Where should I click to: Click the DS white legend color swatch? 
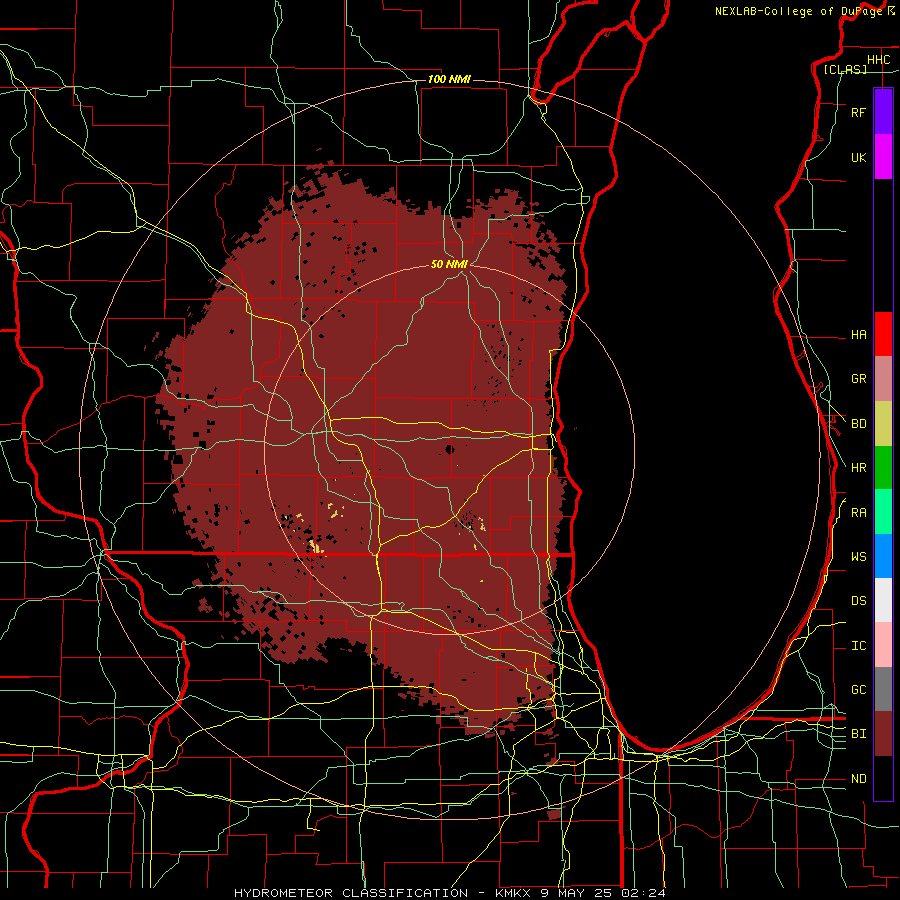point(883,600)
